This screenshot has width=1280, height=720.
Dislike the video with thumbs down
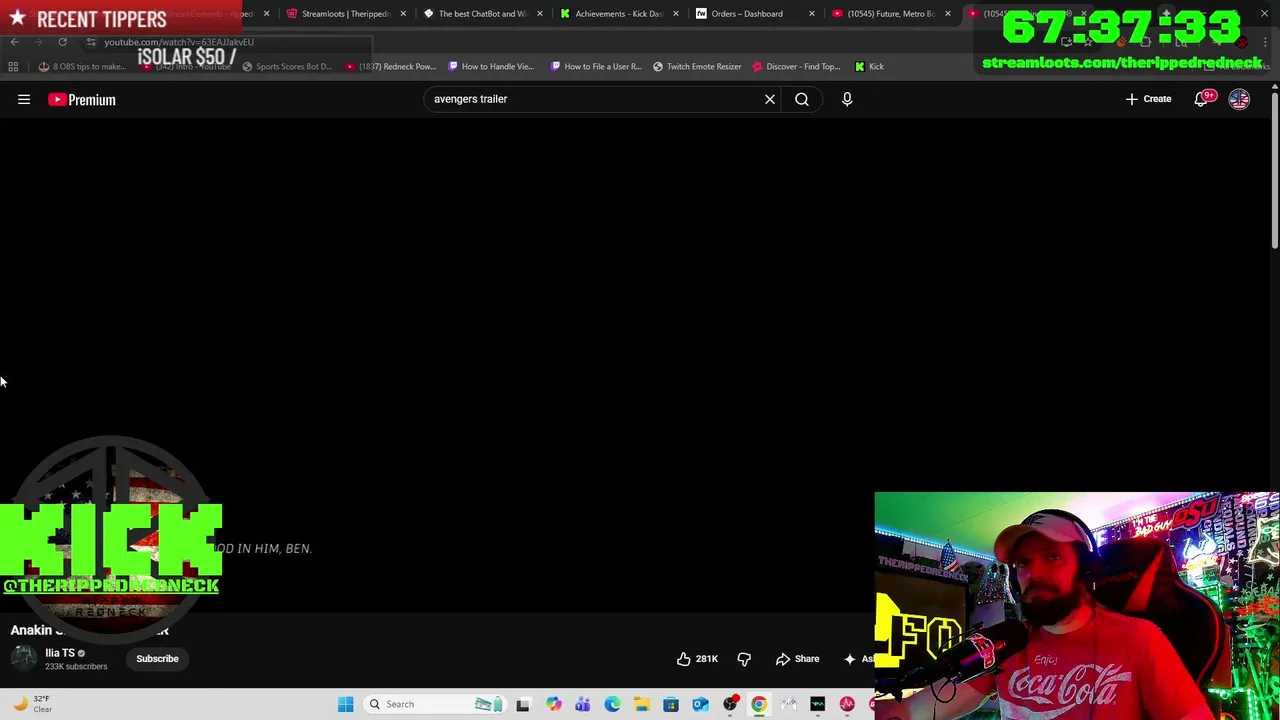coord(744,659)
